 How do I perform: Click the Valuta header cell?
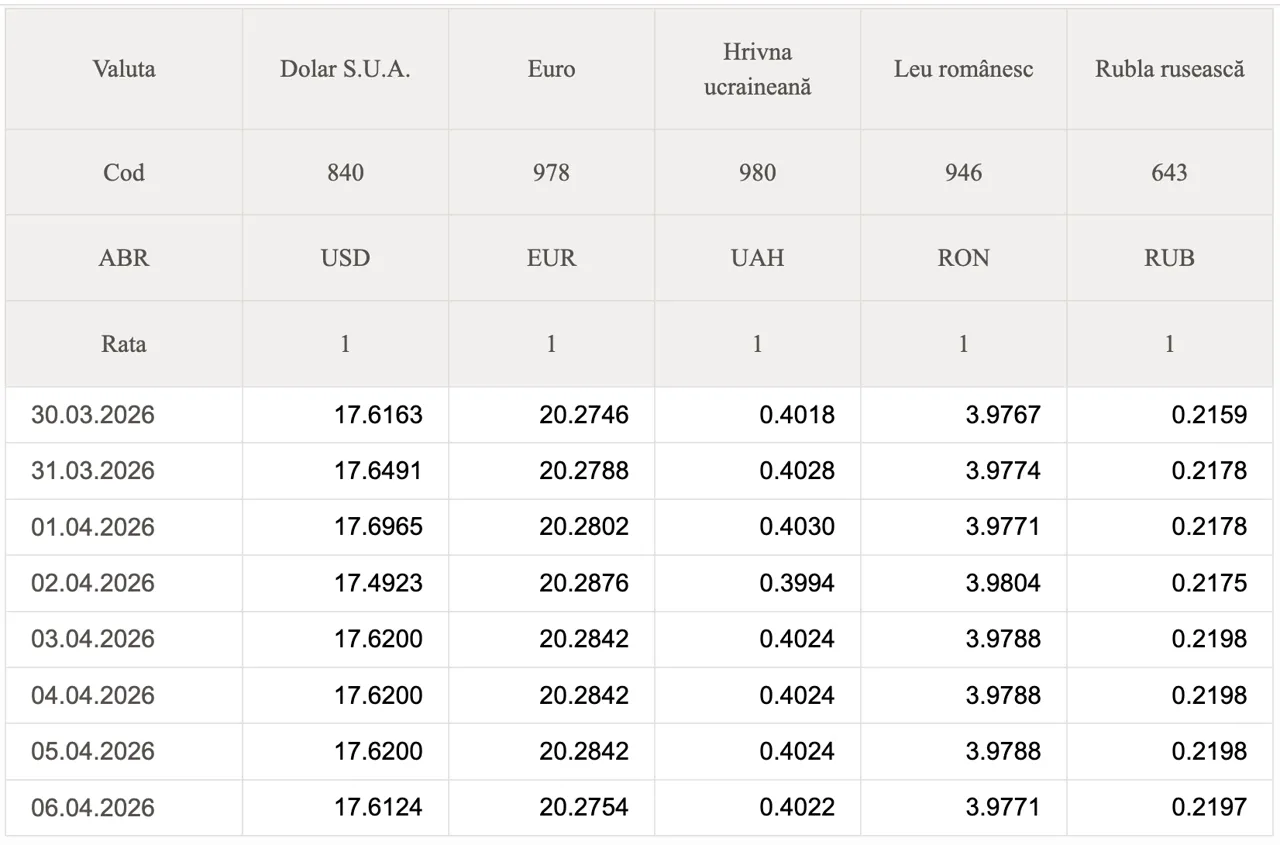[124, 69]
